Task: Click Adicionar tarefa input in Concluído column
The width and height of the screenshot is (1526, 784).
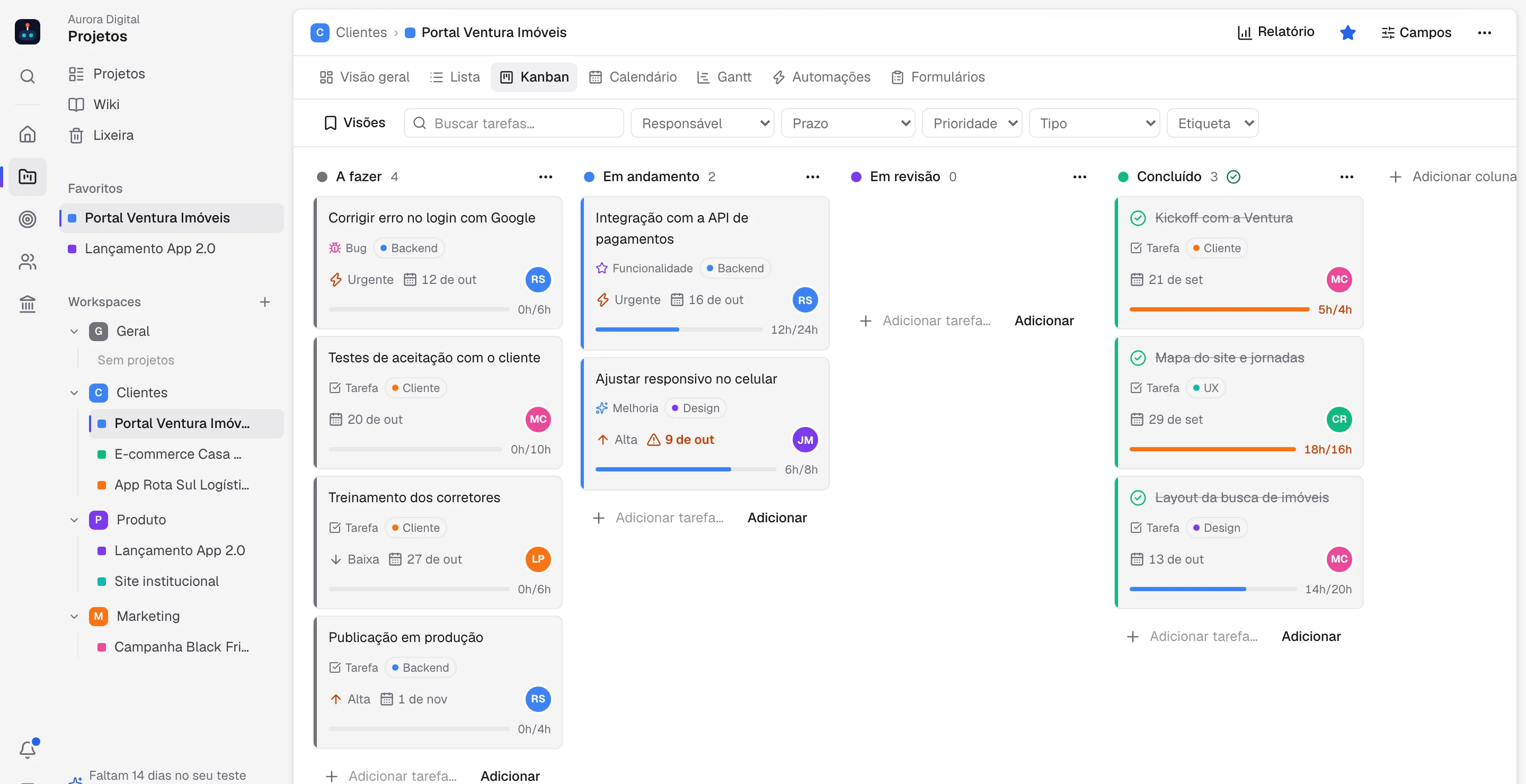Action: tap(1203, 636)
